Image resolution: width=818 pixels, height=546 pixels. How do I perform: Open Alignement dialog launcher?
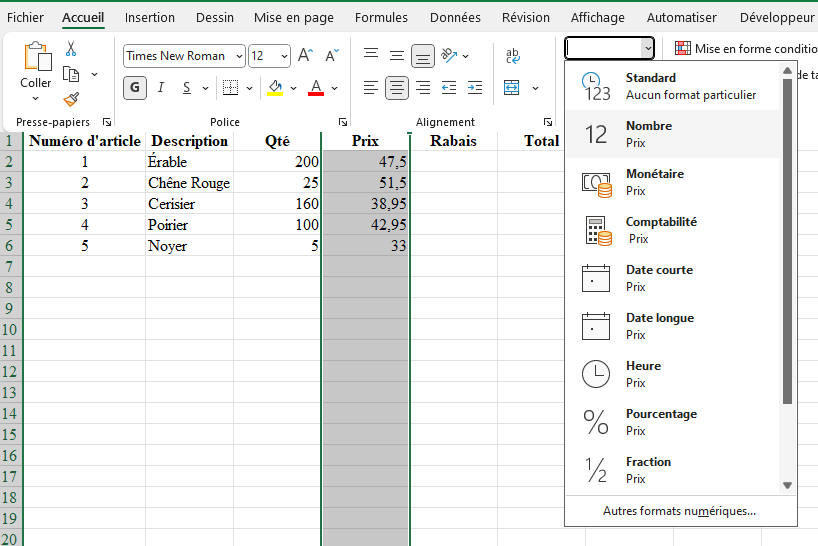click(x=548, y=122)
